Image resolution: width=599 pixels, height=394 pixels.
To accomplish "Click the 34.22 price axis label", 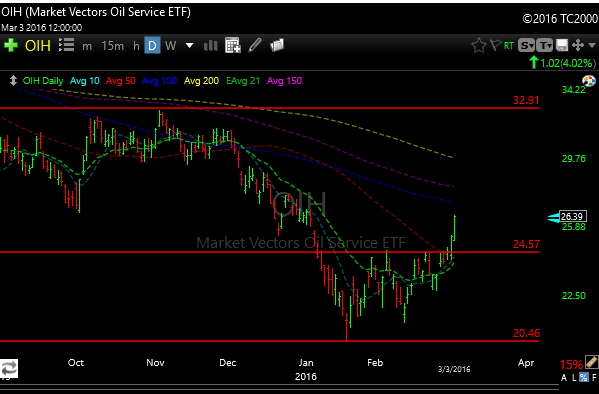I will point(573,89).
